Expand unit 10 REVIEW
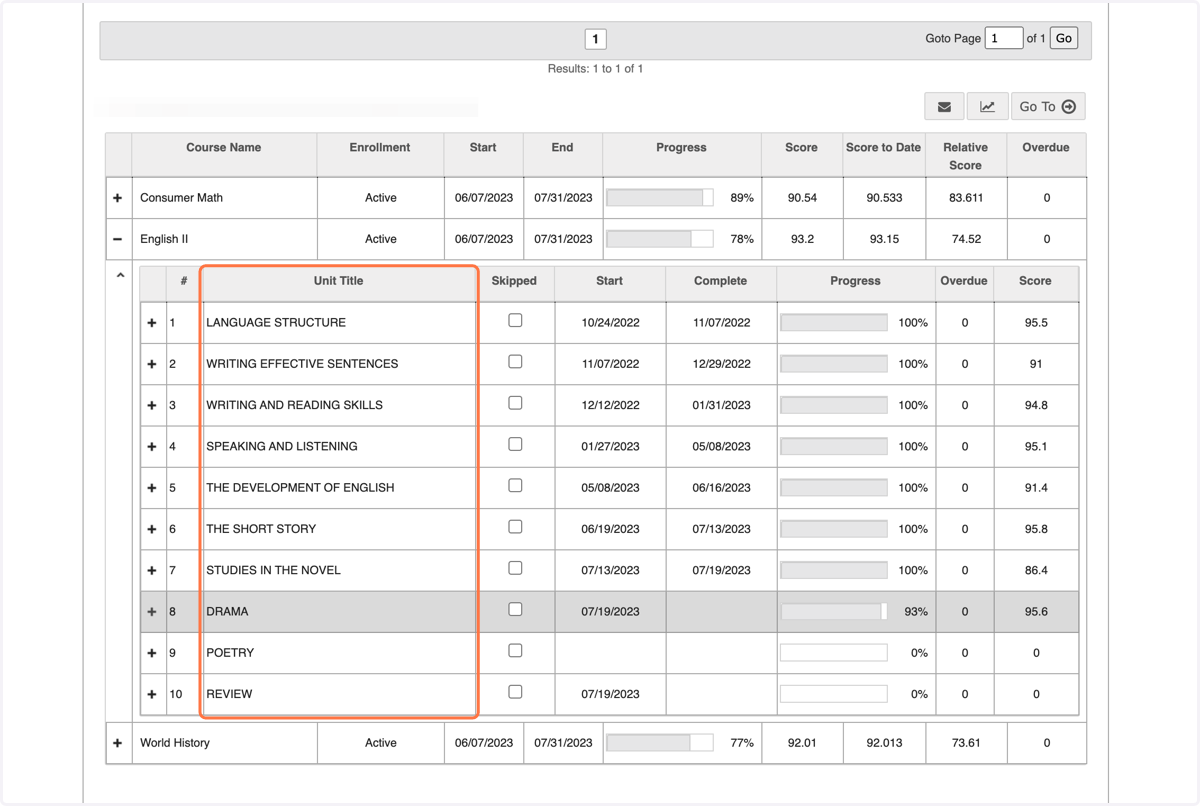 pyautogui.click(x=152, y=694)
